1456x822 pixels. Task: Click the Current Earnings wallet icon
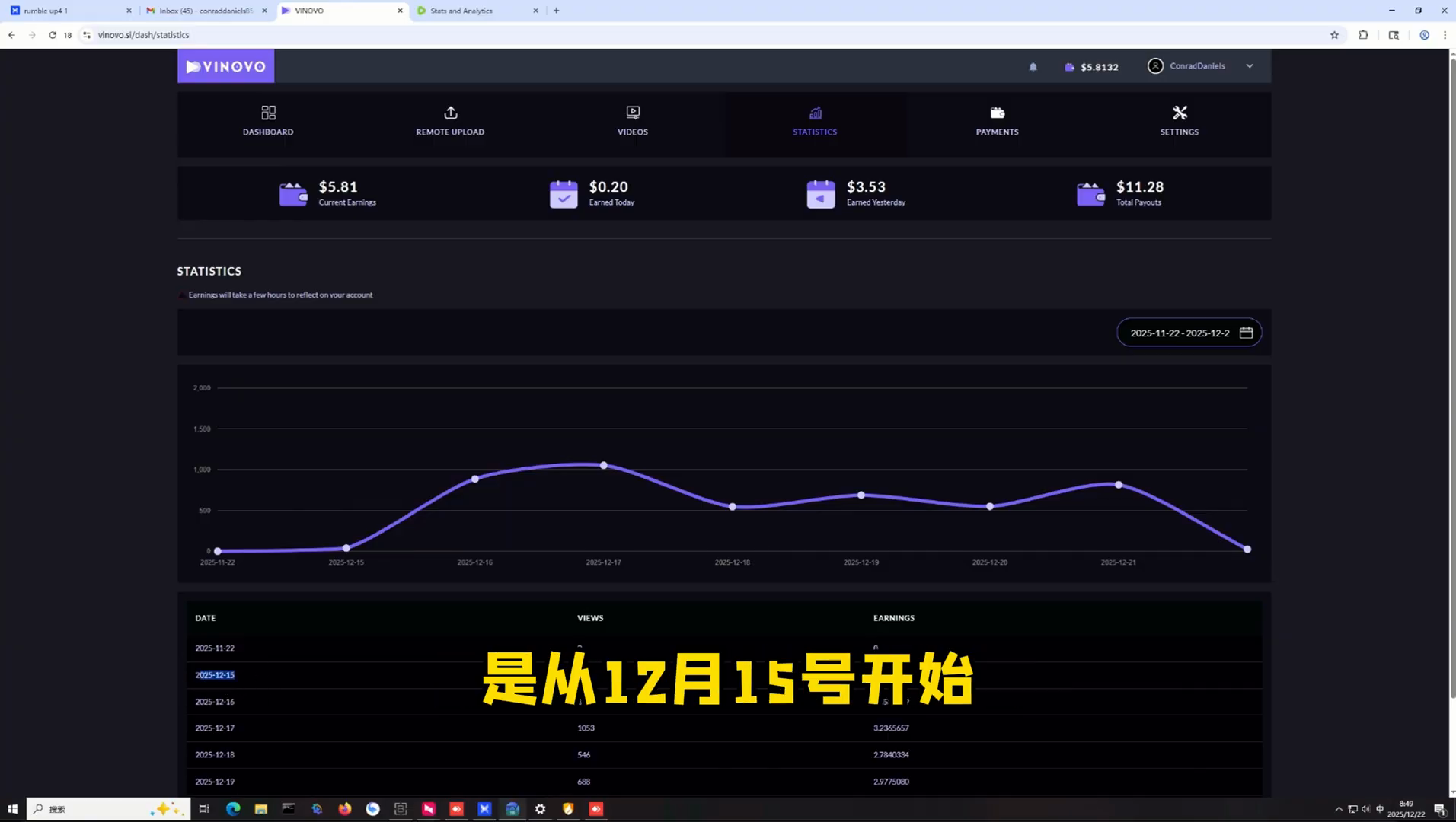(x=293, y=194)
